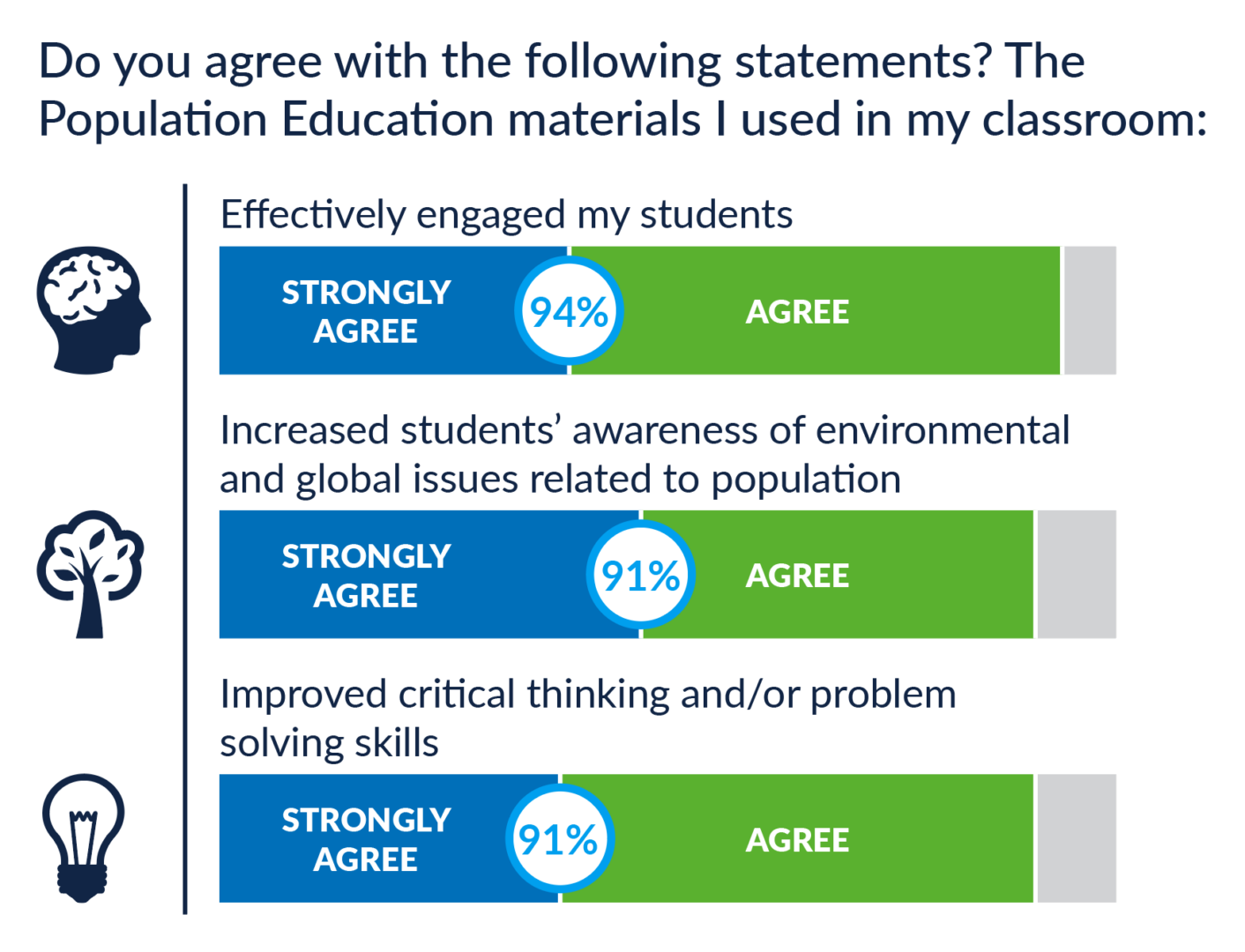Click gray remainder segment of awareness bar

[x=1077, y=574]
